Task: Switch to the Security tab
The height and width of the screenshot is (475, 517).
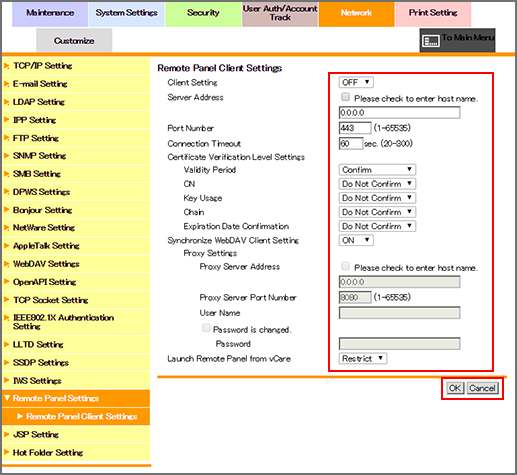Action: point(203,14)
